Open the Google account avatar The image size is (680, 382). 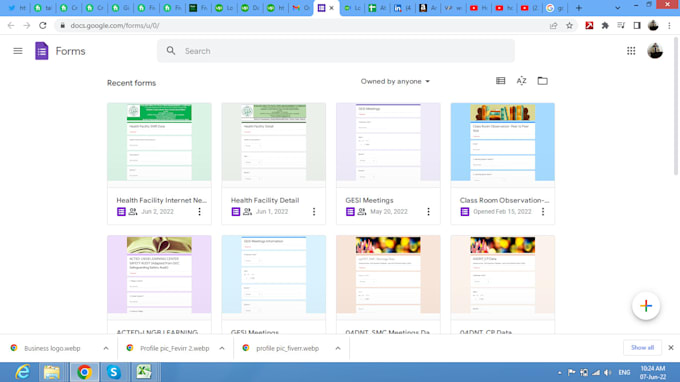(x=655, y=51)
